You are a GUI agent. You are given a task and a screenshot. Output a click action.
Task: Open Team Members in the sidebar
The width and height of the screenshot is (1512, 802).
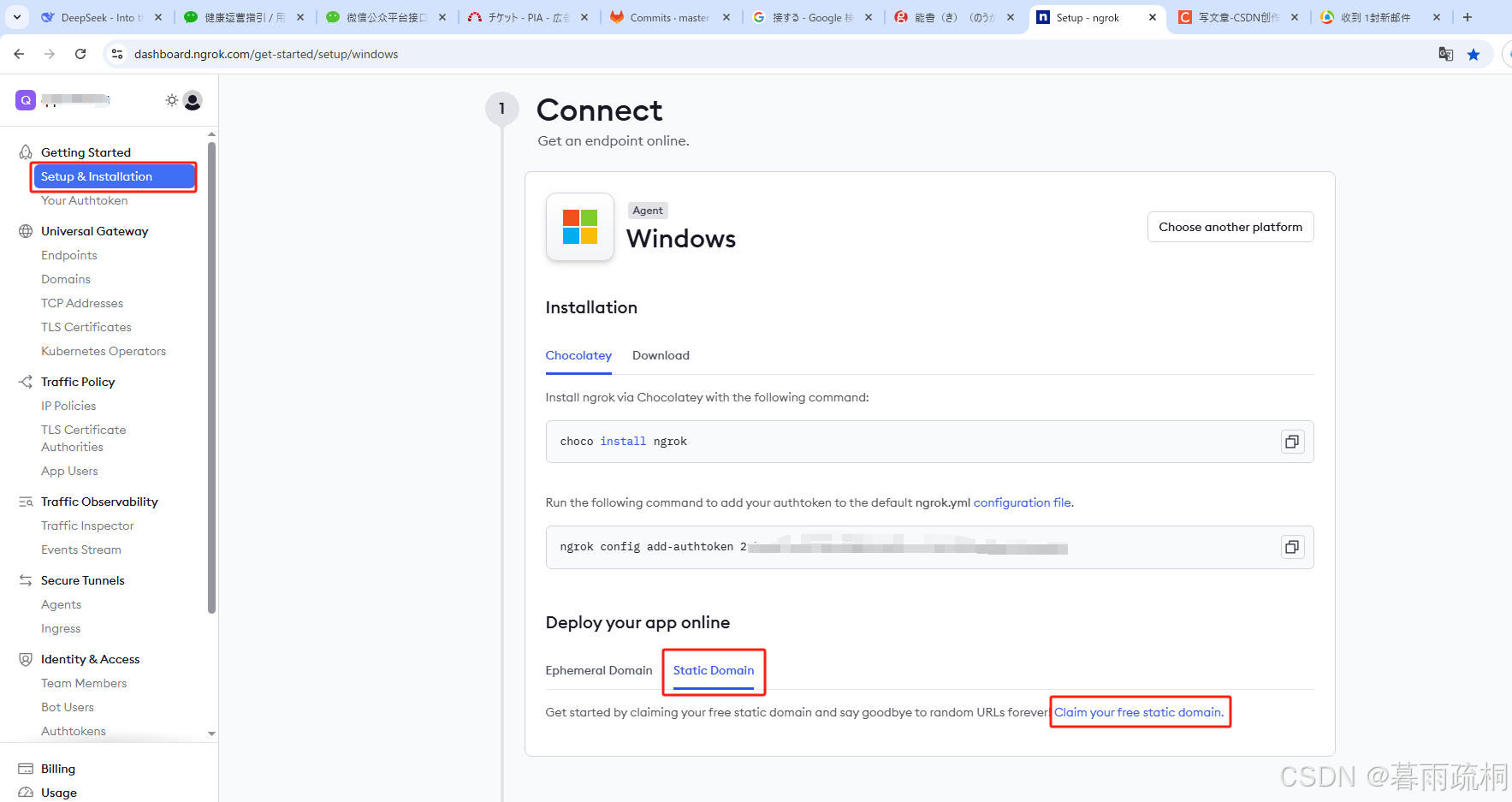pyautogui.click(x=84, y=683)
